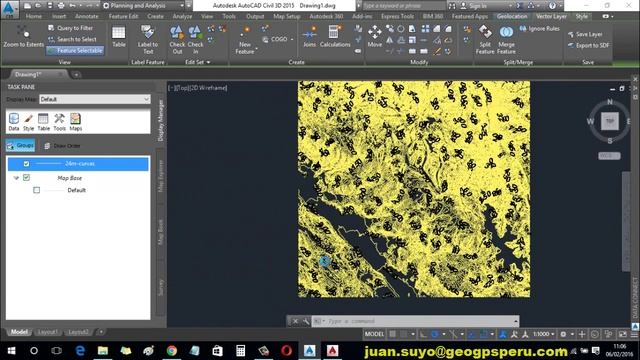
Task: Toggle MODEL space button in status bar
Action: (x=374, y=334)
